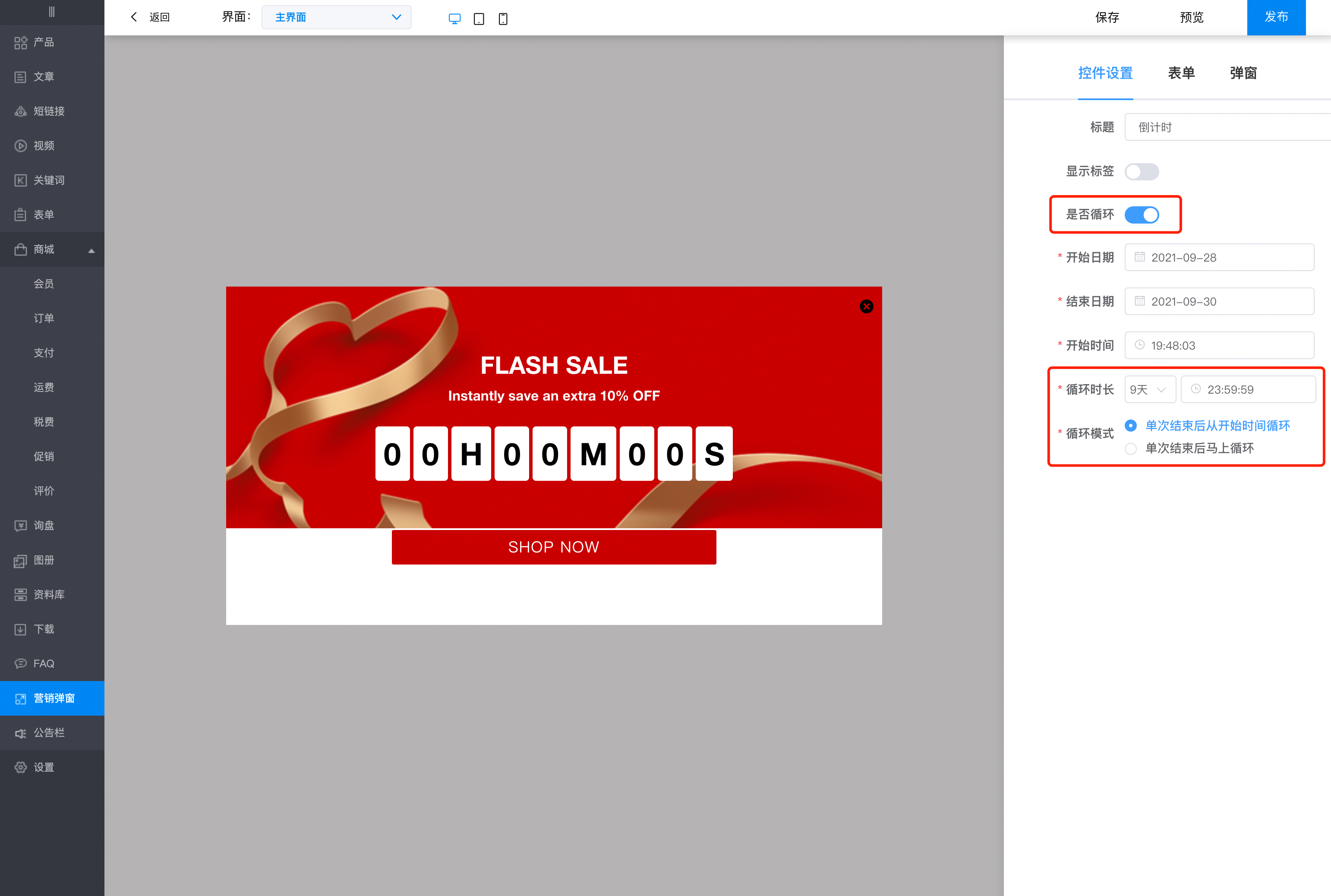This screenshot has height=896, width=1331.
Task: Open the 短链接 short link section
Action: [49, 111]
